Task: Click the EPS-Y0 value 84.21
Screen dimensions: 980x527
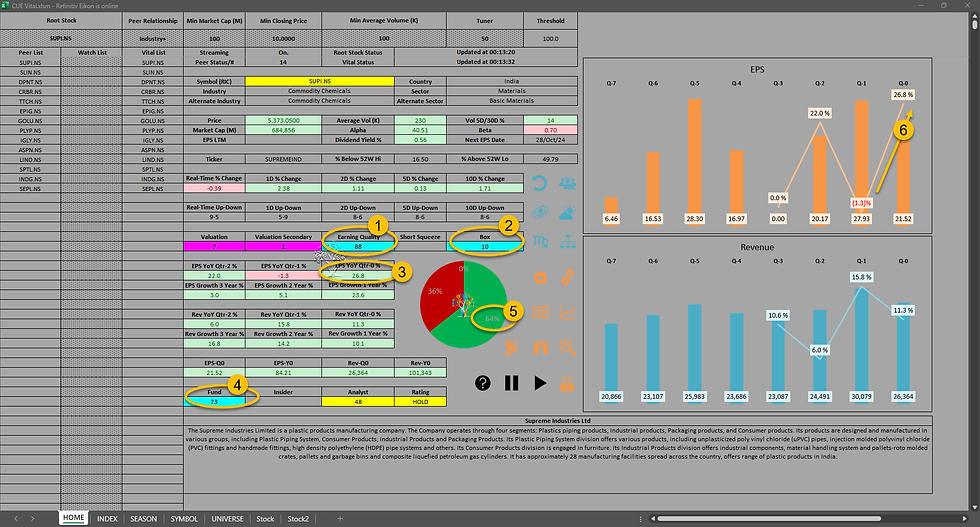Action: 284,373
